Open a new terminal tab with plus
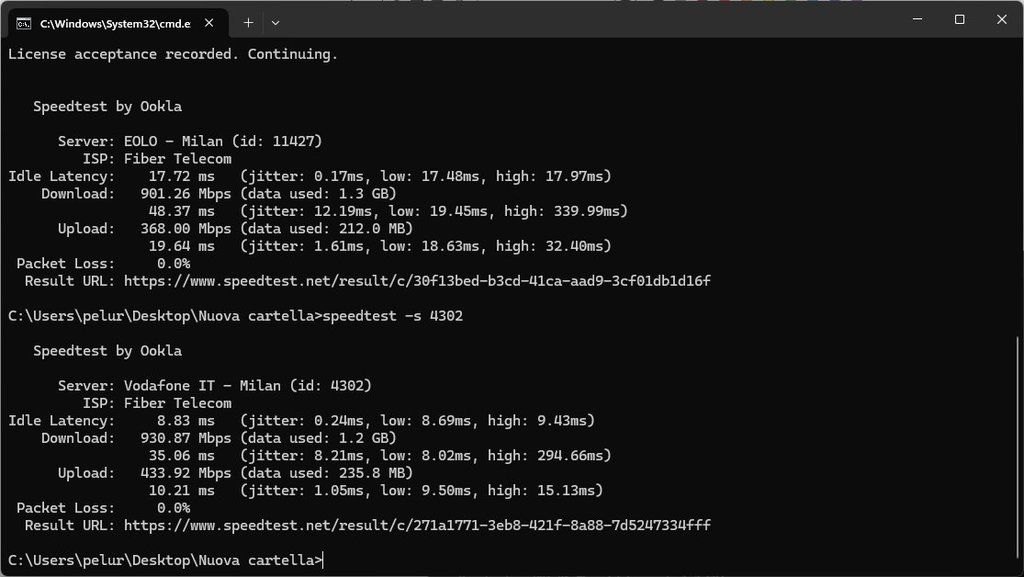1024x577 pixels. coord(248,22)
